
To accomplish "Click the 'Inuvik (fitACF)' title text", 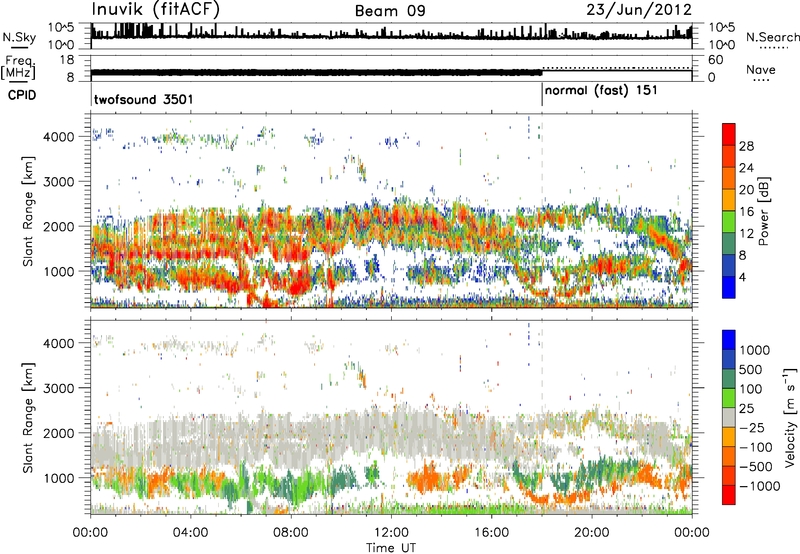I will (x=156, y=10).
